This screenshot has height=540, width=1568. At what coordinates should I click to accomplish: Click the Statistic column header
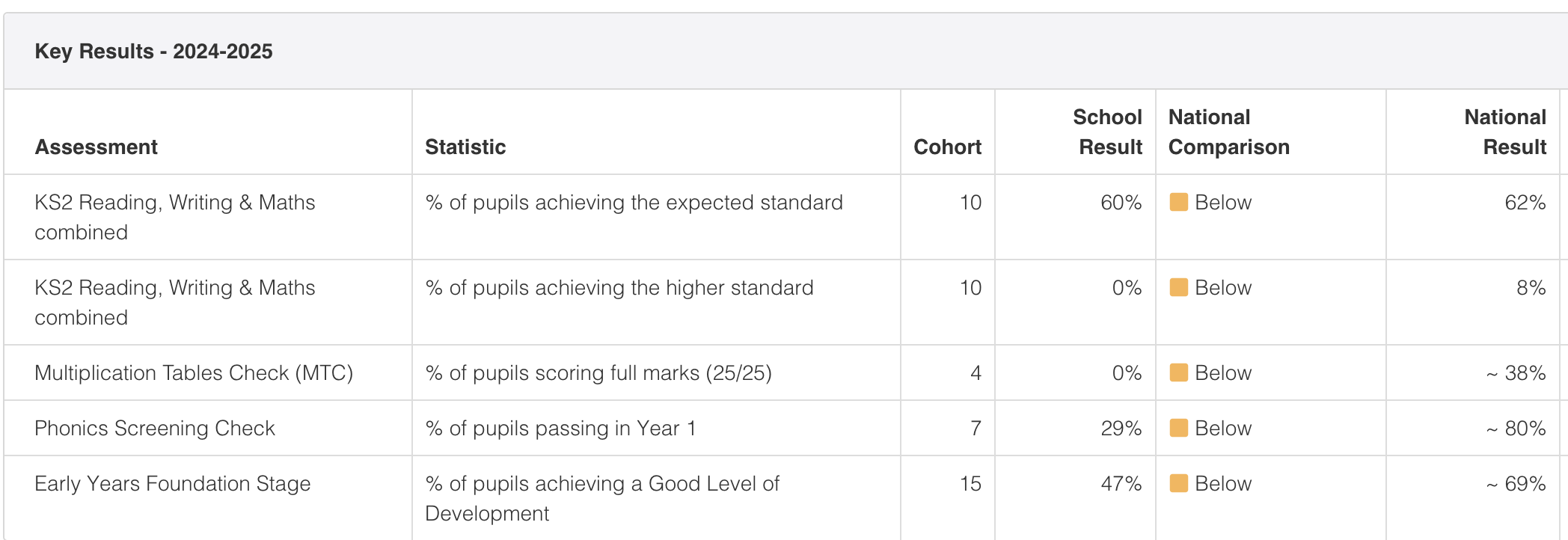465,147
